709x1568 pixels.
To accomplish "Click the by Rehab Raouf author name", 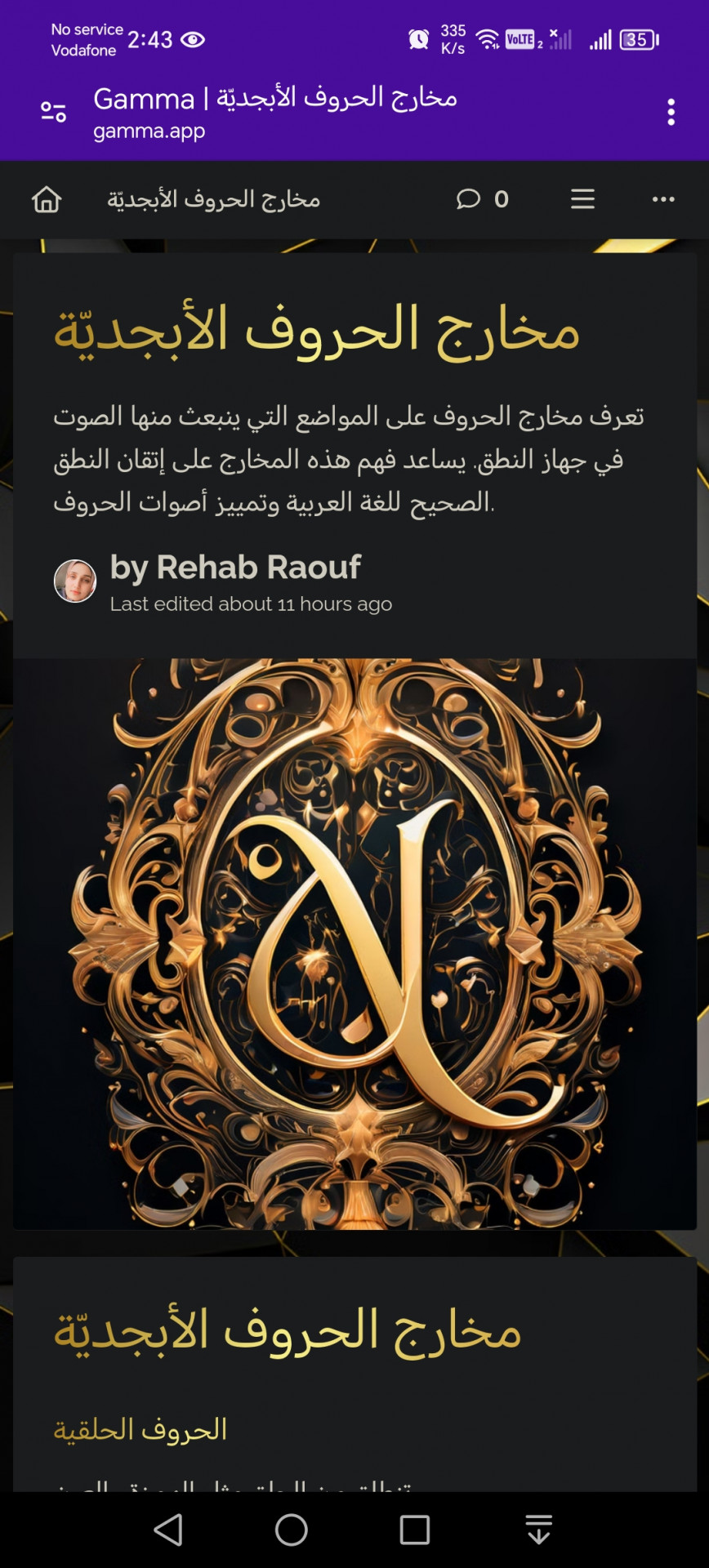I will point(235,567).
